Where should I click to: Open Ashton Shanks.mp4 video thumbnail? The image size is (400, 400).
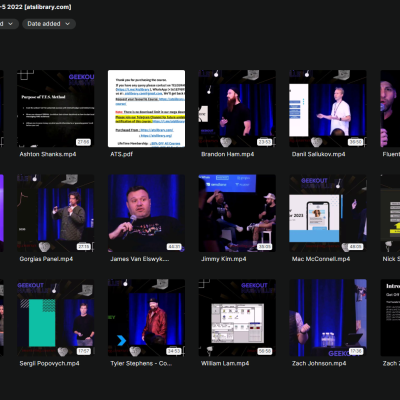coord(56,108)
